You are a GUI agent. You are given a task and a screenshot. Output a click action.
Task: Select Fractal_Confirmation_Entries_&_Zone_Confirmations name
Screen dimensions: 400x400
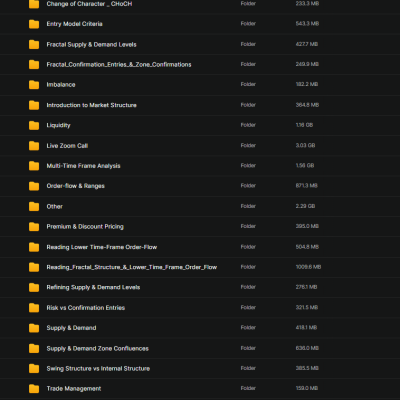click(119, 64)
